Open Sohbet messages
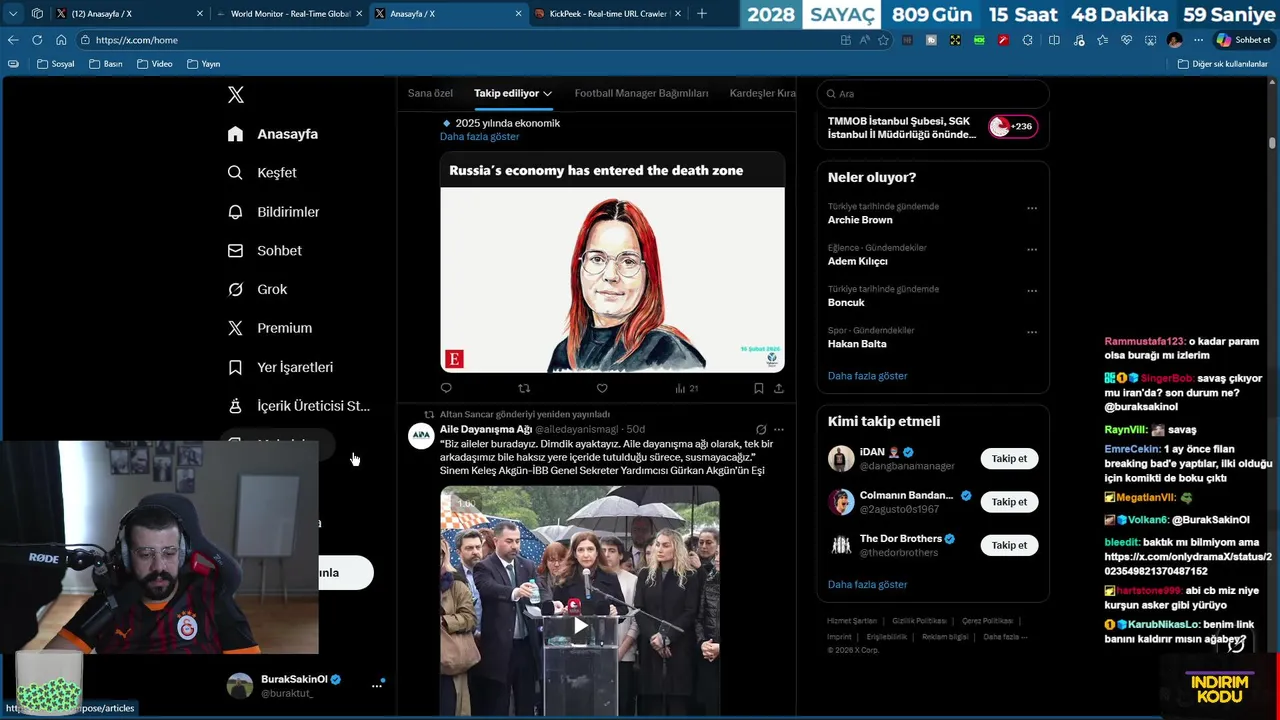 265,251
